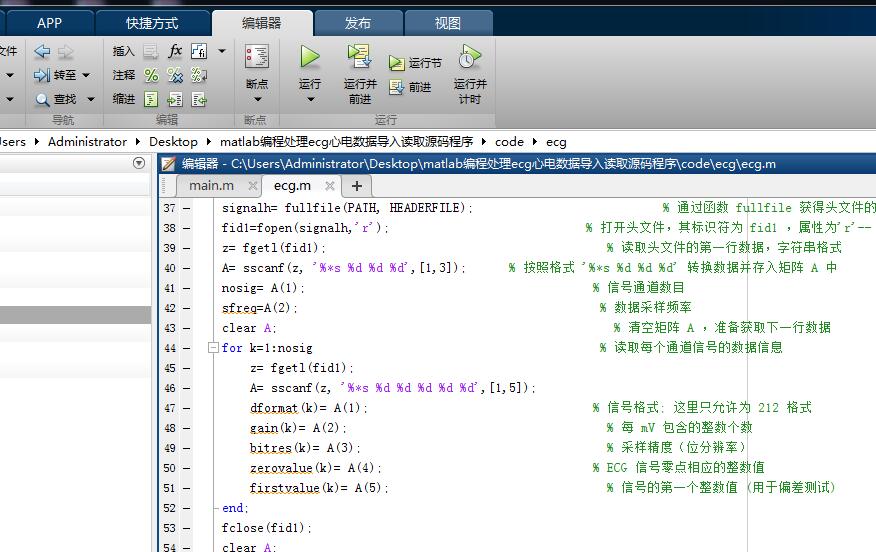Add a new editor tab with plus button
The width and height of the screenshot is (876, 552).
(x=356, y=185)
